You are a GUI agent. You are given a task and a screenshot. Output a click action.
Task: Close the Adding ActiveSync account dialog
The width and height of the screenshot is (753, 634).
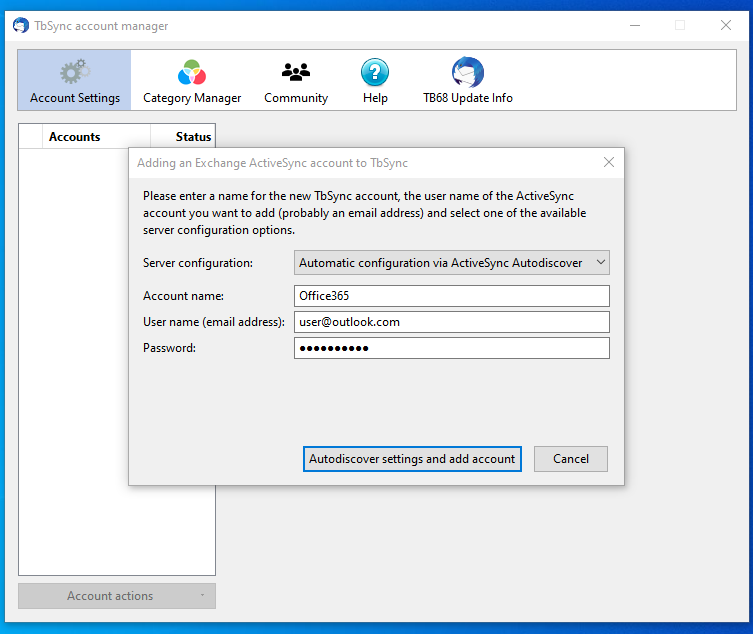click(608, 162)
